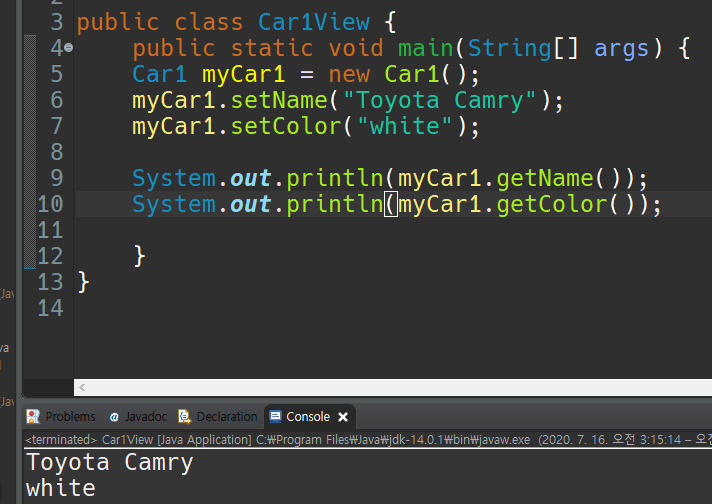Click getColor() on line 10
This screenshot has height=504, width=712.
(x=565, y=204)
